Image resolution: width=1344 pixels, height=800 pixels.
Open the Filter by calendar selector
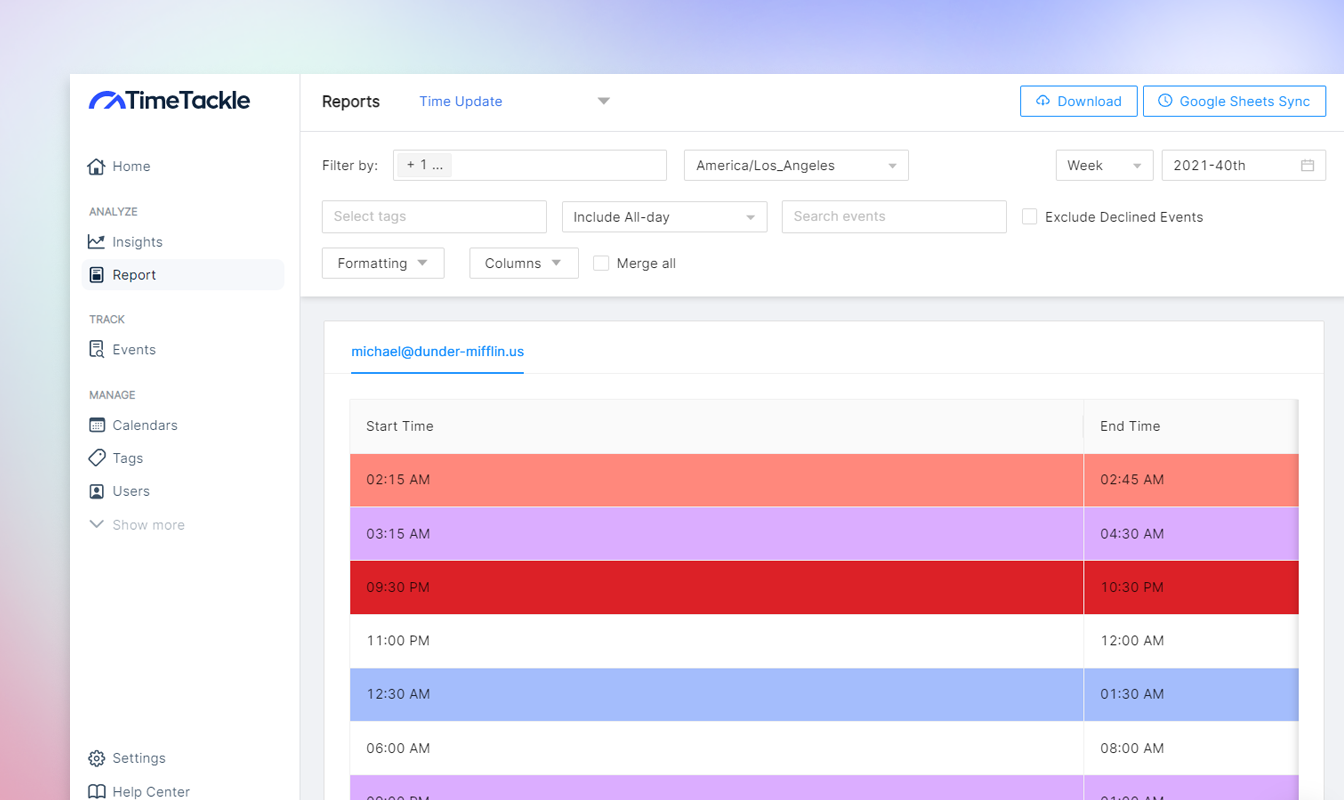[x=530, y=165]
